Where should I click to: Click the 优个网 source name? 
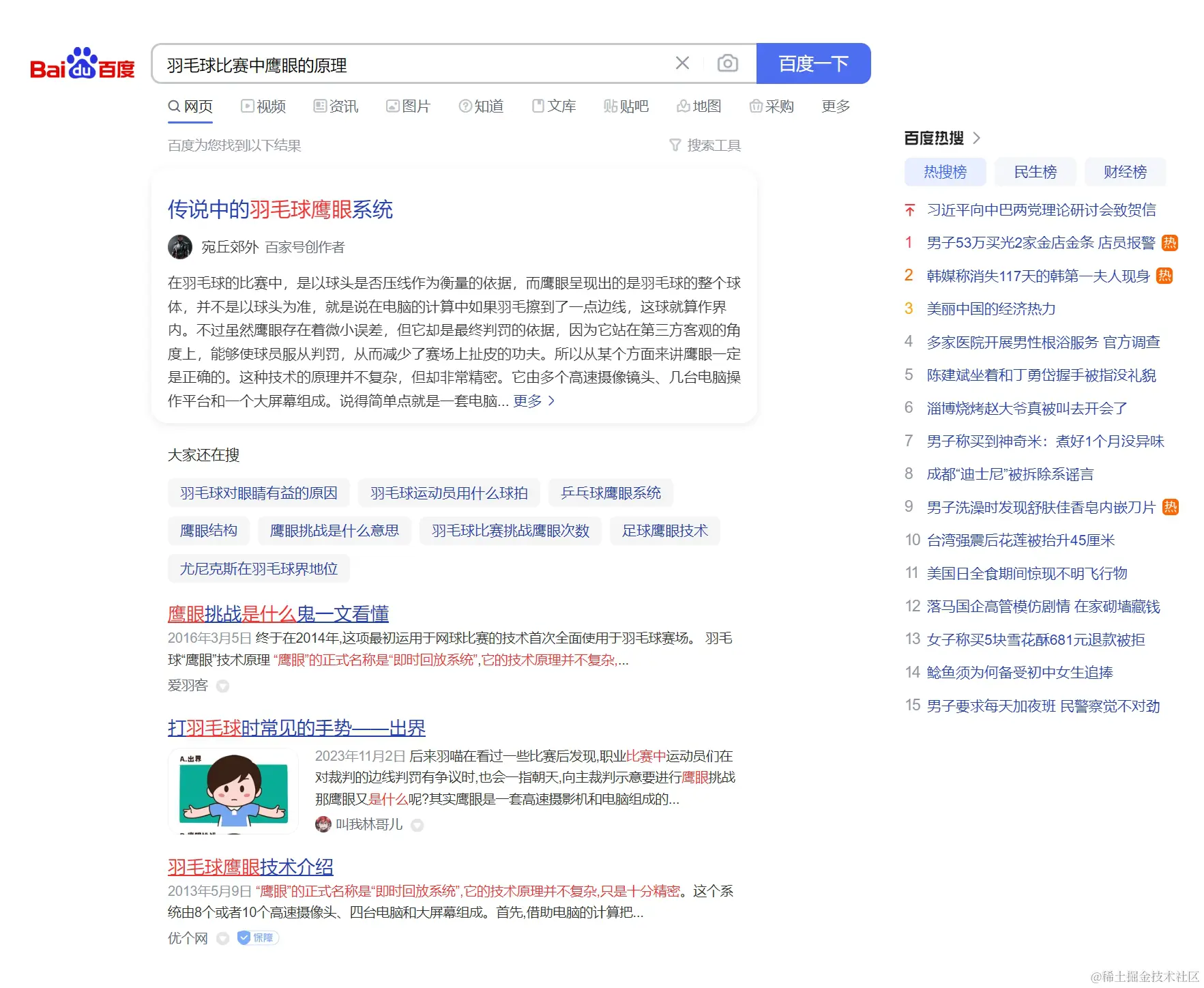(188, 938)
